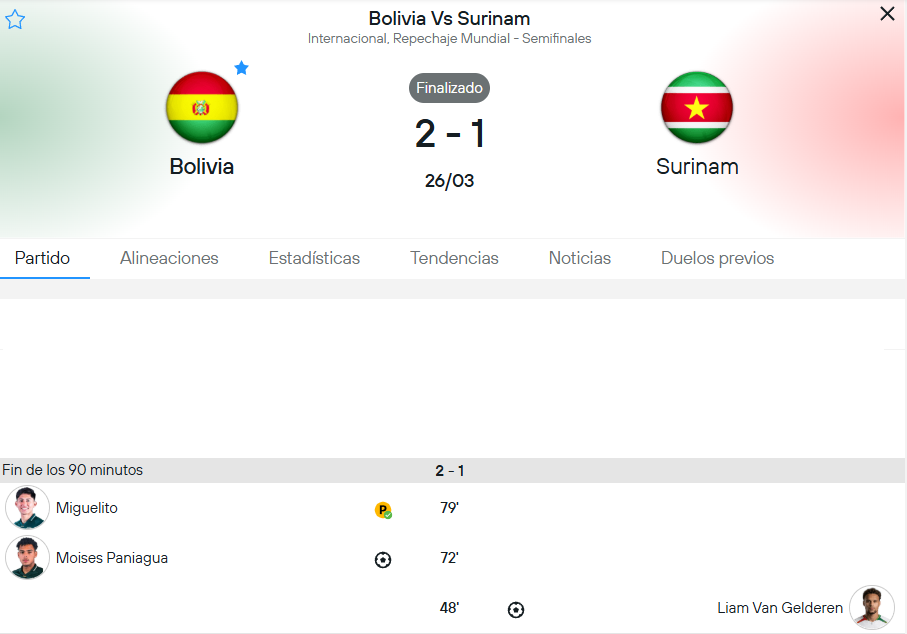Open Moises Paniagua's player photo
The image size is (907, 634).
[27, 558]
